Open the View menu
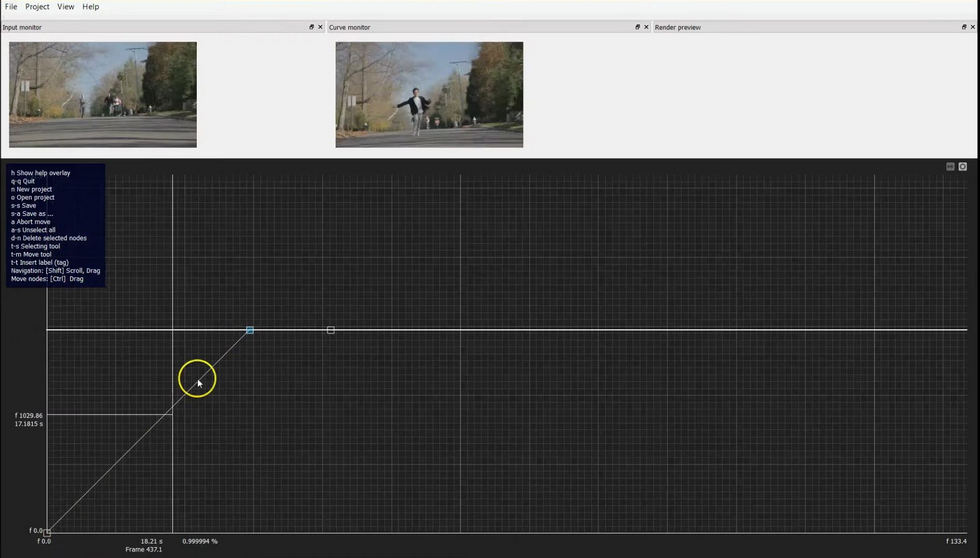Screen dimensions: 980x558 [66, 7]
